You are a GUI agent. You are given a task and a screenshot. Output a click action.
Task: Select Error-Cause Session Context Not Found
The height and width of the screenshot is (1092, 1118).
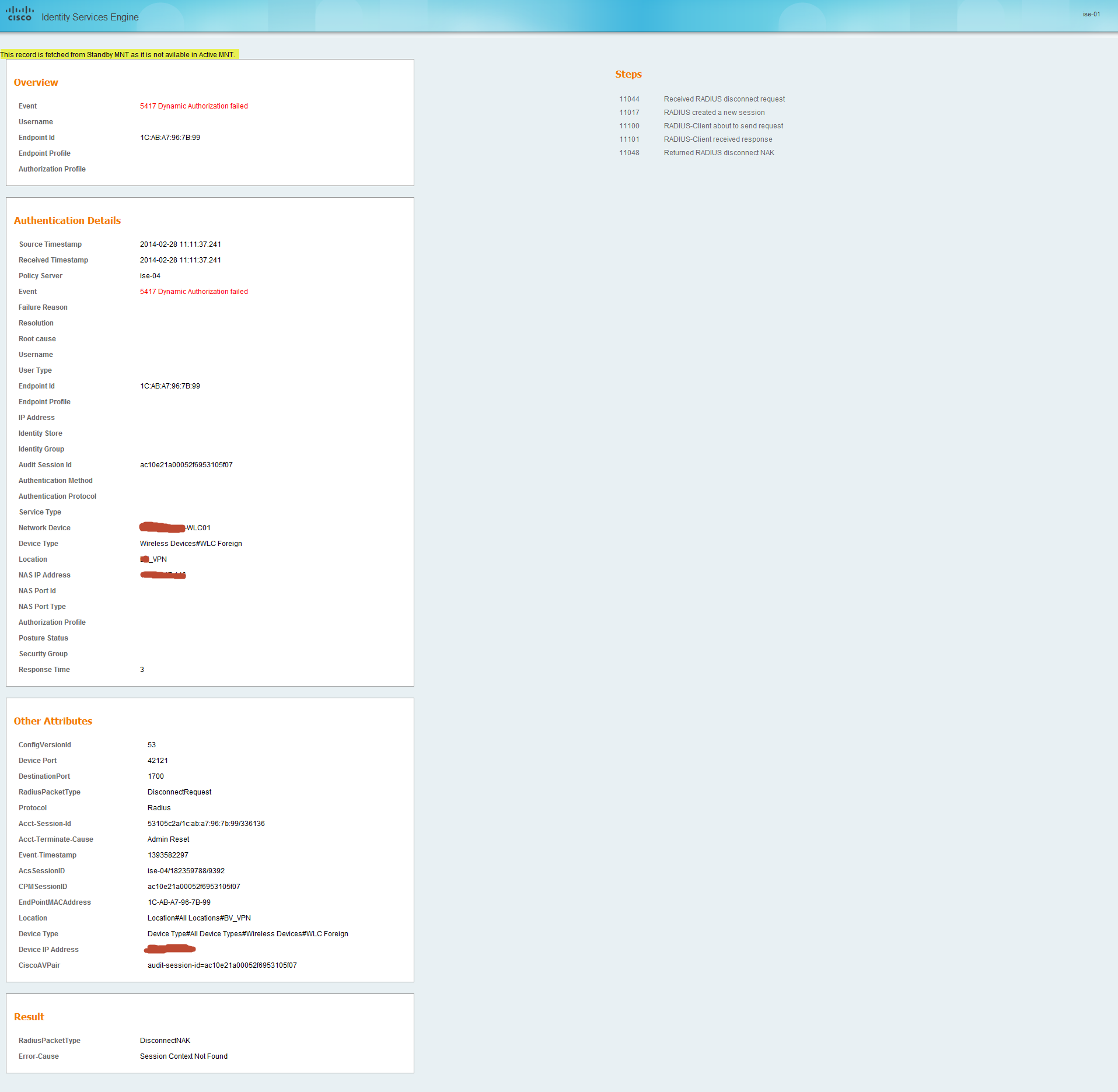tap(184, 1056)
